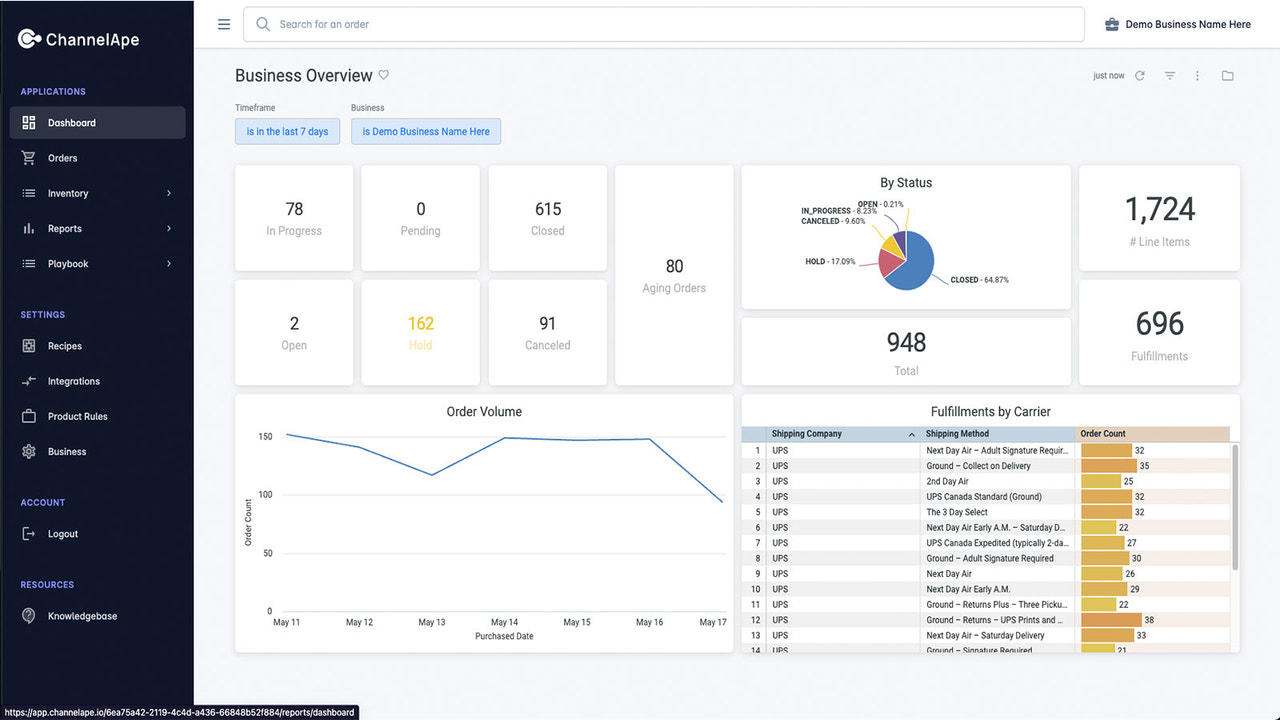Screen dimensions: 1280x720
Task: Open the Orders page from the sidebar
Action: click(62, 157)
